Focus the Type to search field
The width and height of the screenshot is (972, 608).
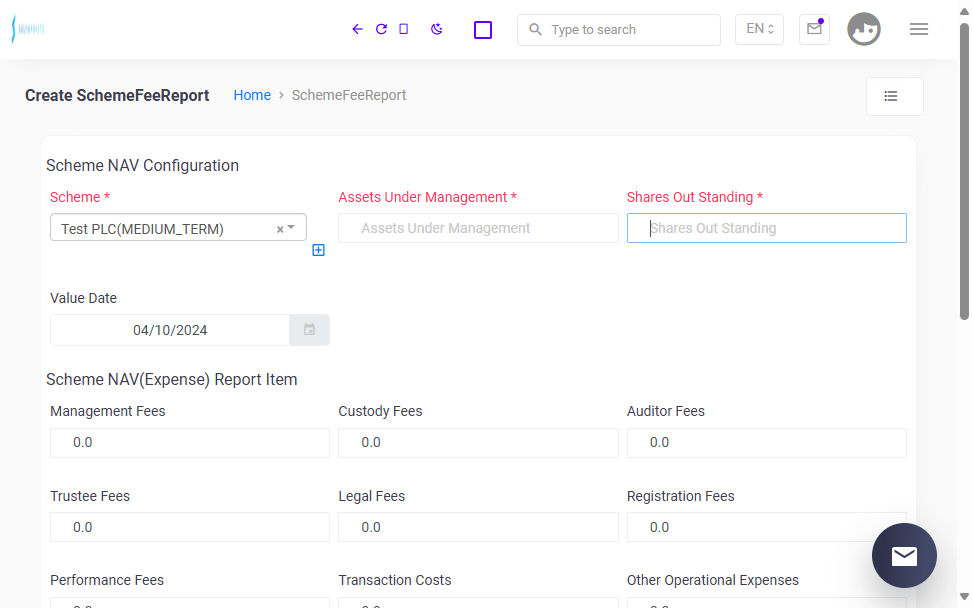tap(619, 30)
